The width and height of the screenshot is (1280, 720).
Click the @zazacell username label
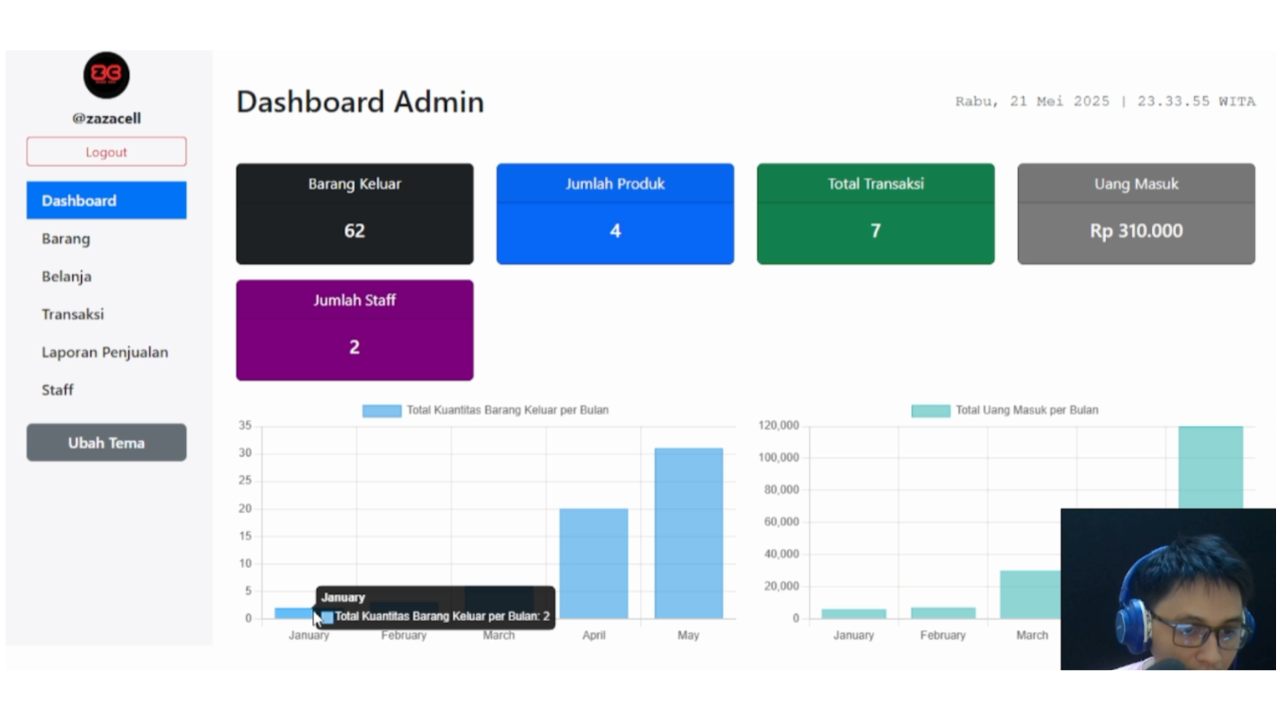coord(106,118)
